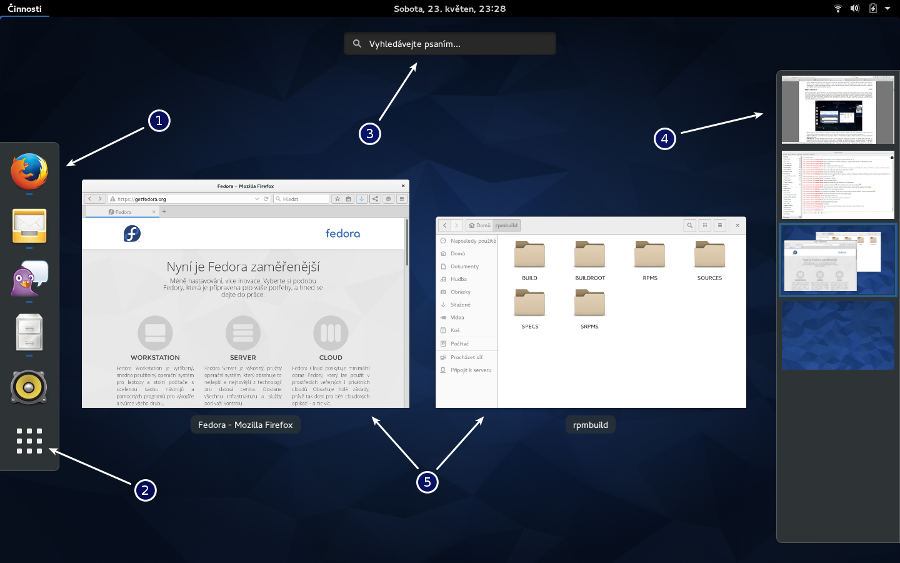
Task: Launch Rhythmbox speaker icon in dash
Action: pyautogui.click(x=30, y=386)
